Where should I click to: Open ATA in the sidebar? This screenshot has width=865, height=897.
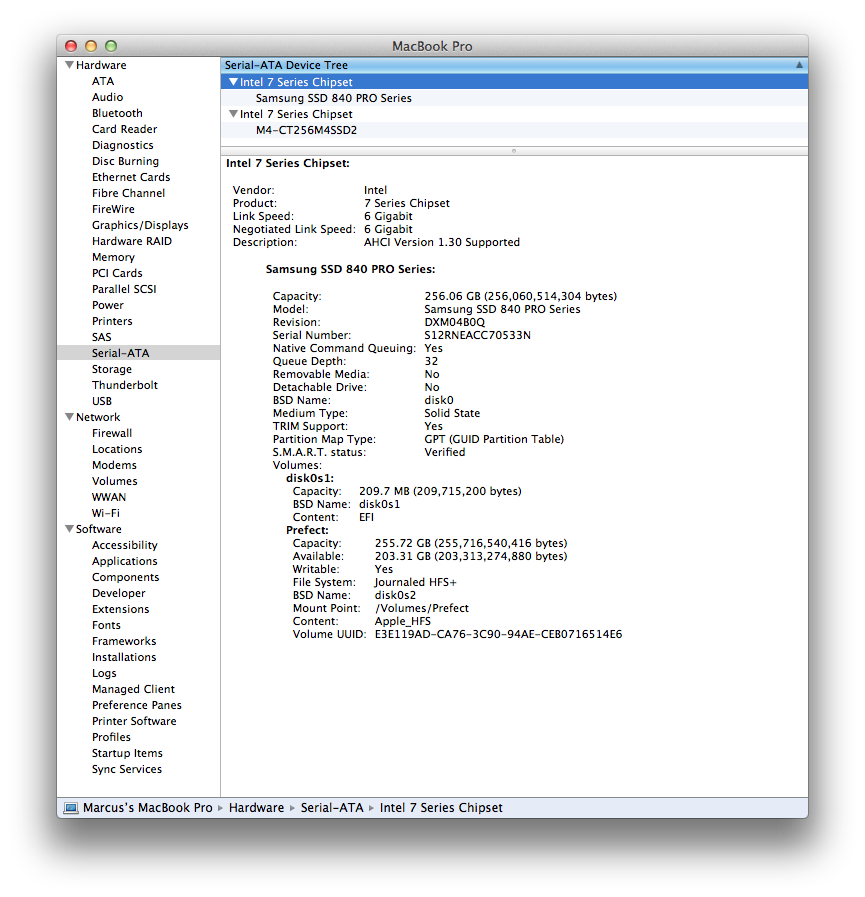(x=103, y=81)
